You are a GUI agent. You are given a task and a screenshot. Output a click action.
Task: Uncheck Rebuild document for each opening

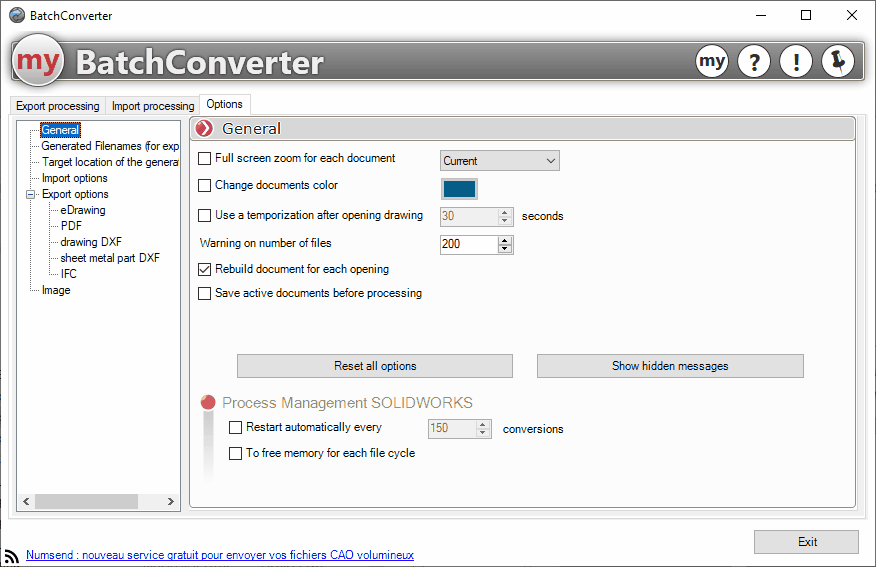(205, 269)
